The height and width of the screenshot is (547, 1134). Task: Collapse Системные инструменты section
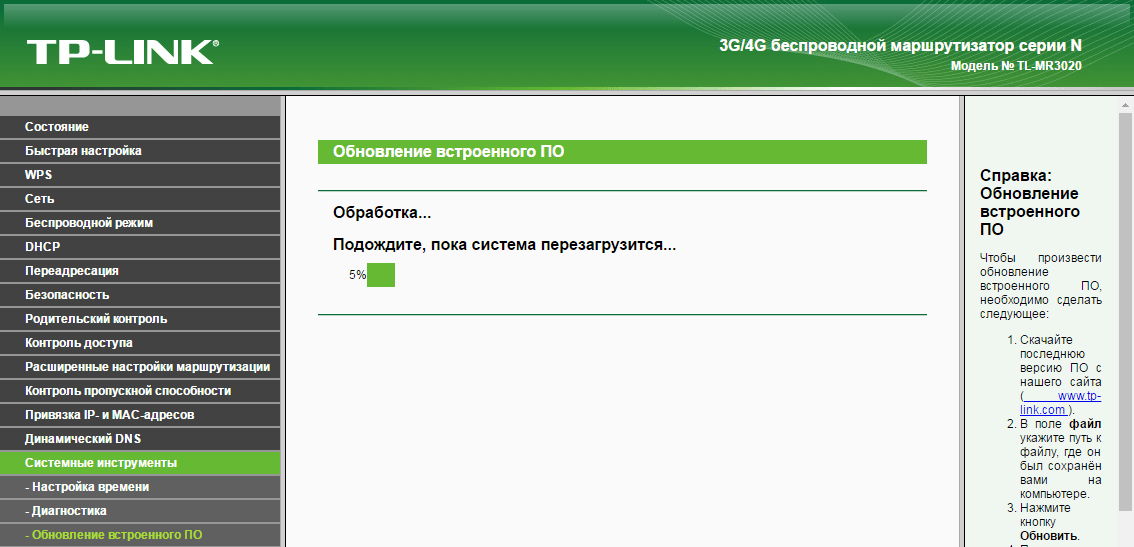(101, 463)
